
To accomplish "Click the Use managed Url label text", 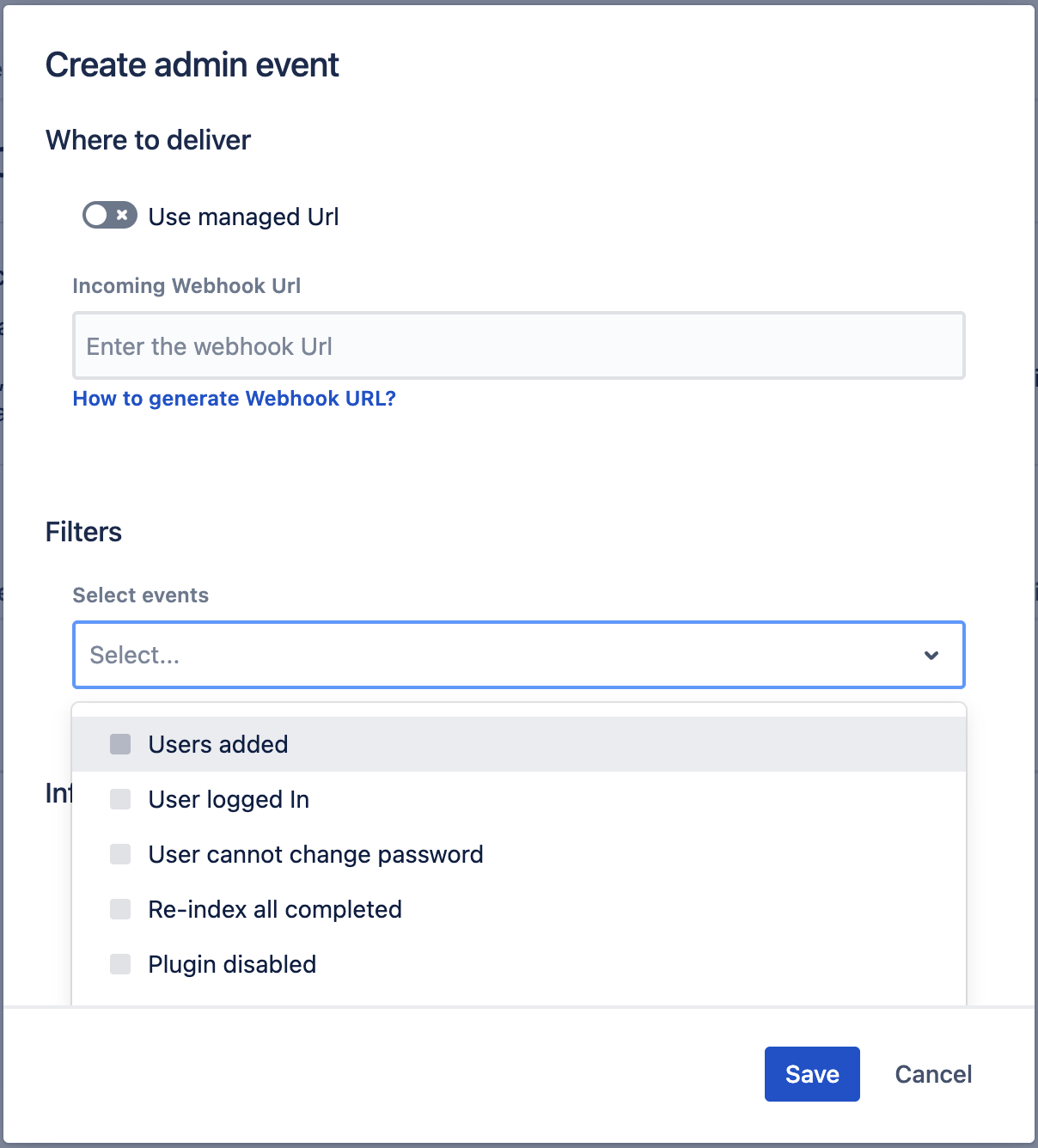I will coord(243,217).
